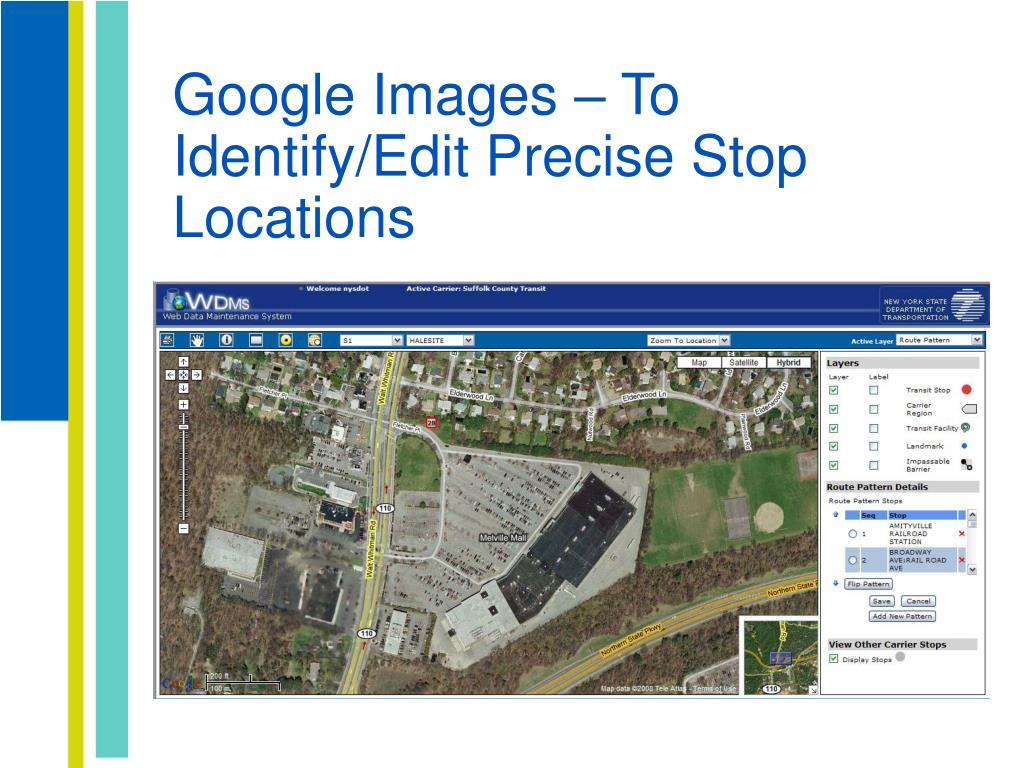Viewport: 1024px width, 768px height.
Task: Click the up arrow above stop list
Action: 835,515
